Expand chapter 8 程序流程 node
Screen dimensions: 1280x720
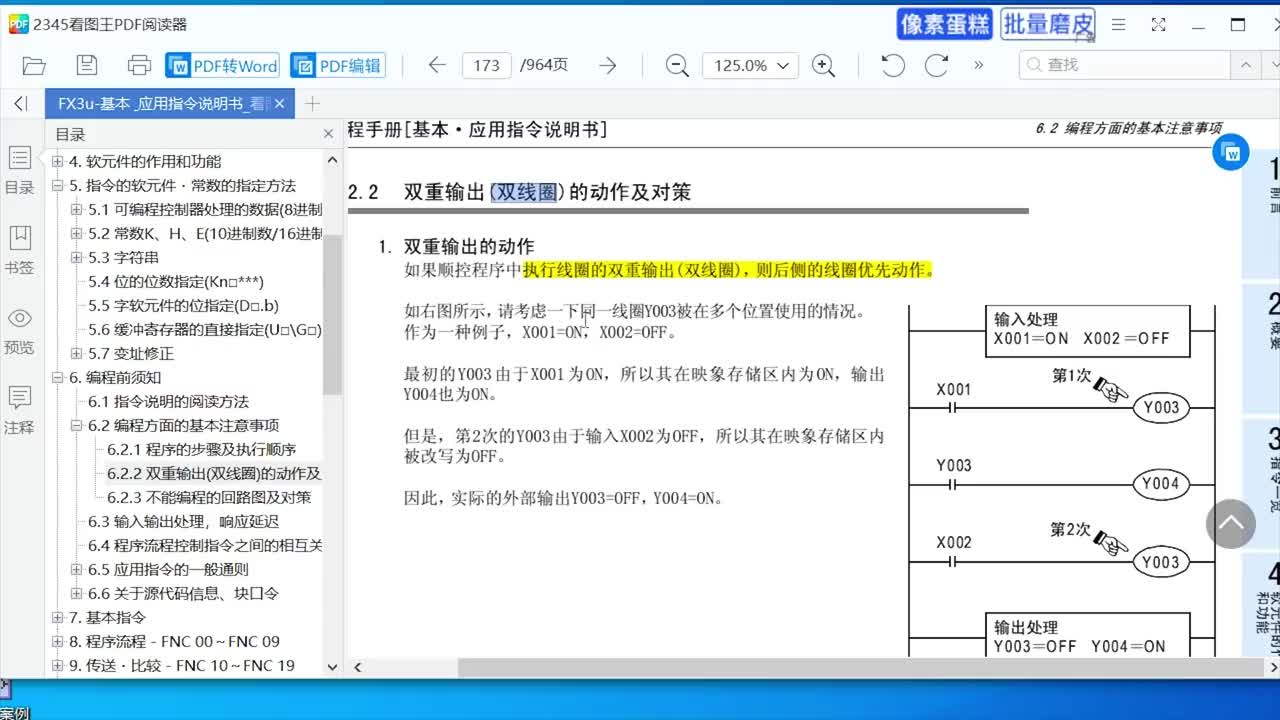pyautogui.click(x=58, y=642)
